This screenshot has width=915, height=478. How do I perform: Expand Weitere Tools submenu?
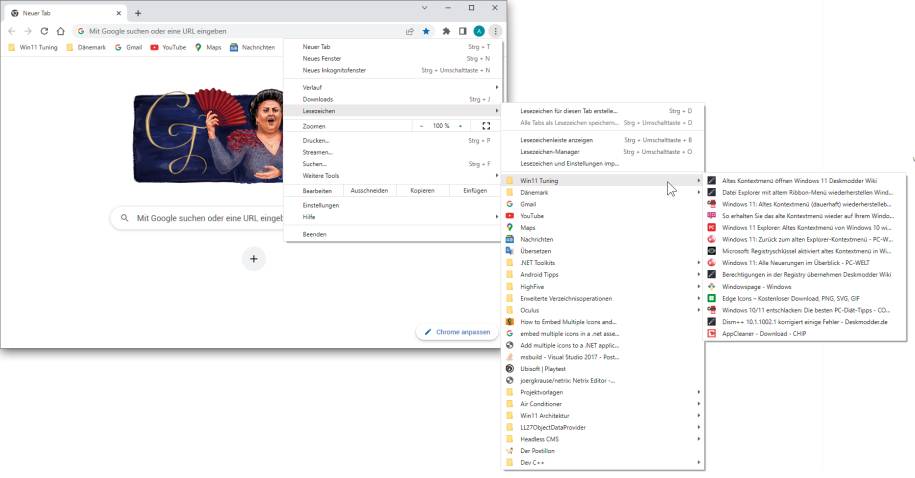pyautogui.click(x=395, y=176)
